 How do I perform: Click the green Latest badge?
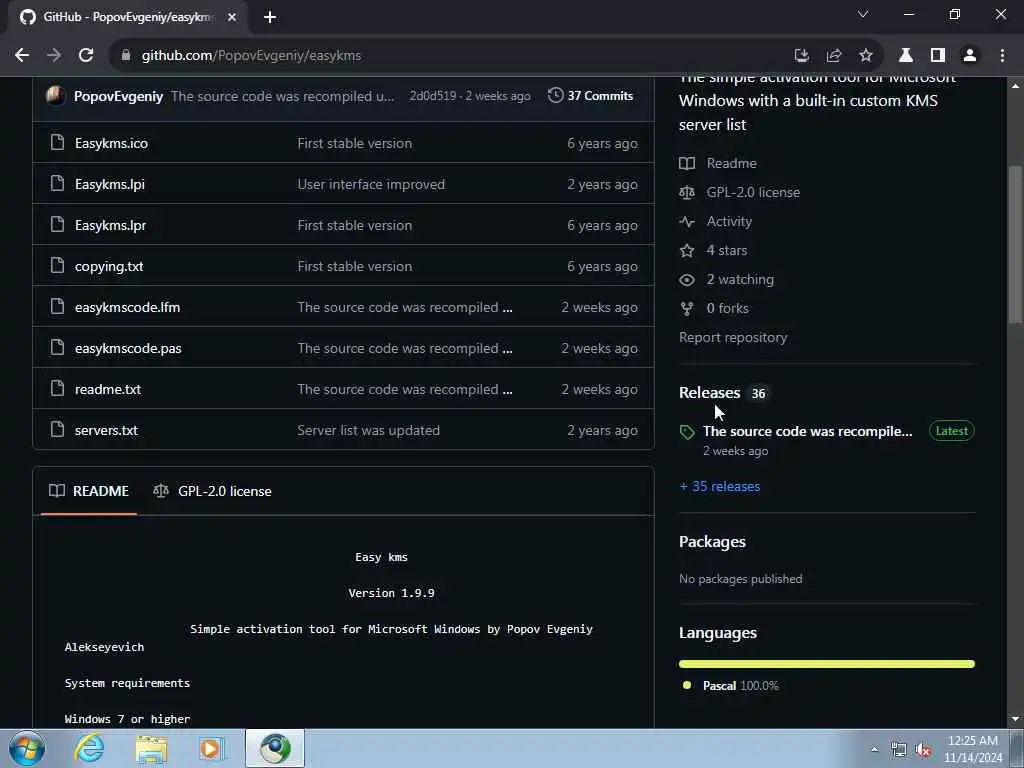pos(952,430)
